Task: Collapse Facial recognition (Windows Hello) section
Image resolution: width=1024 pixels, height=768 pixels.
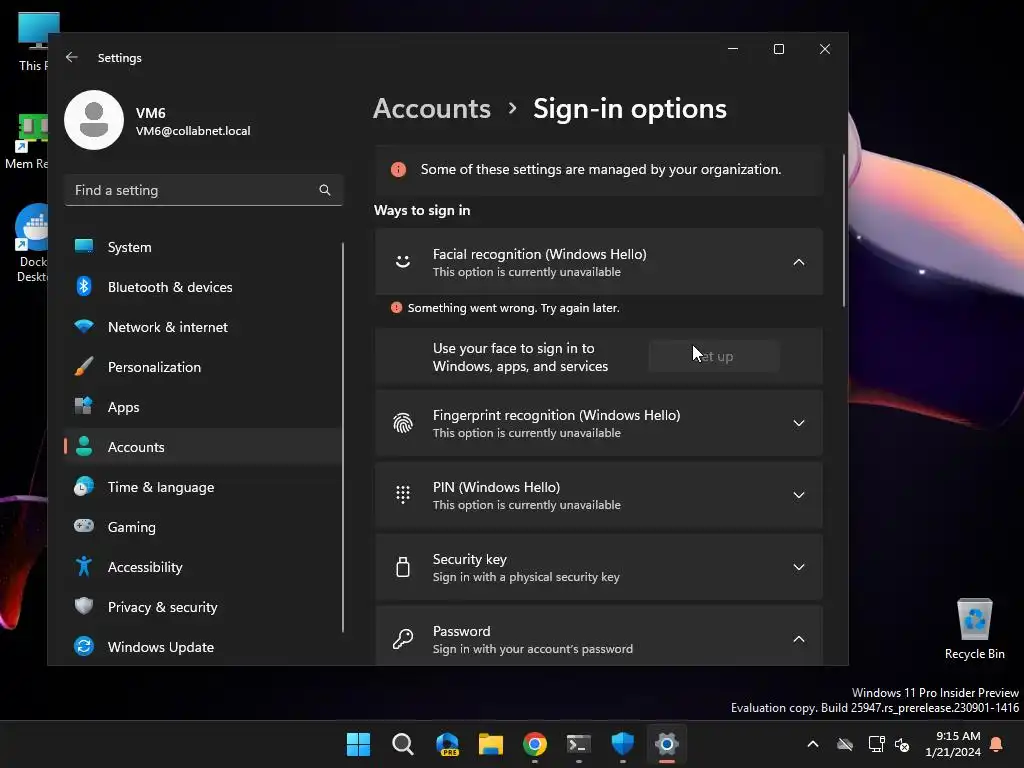Action: coord(799,262)
